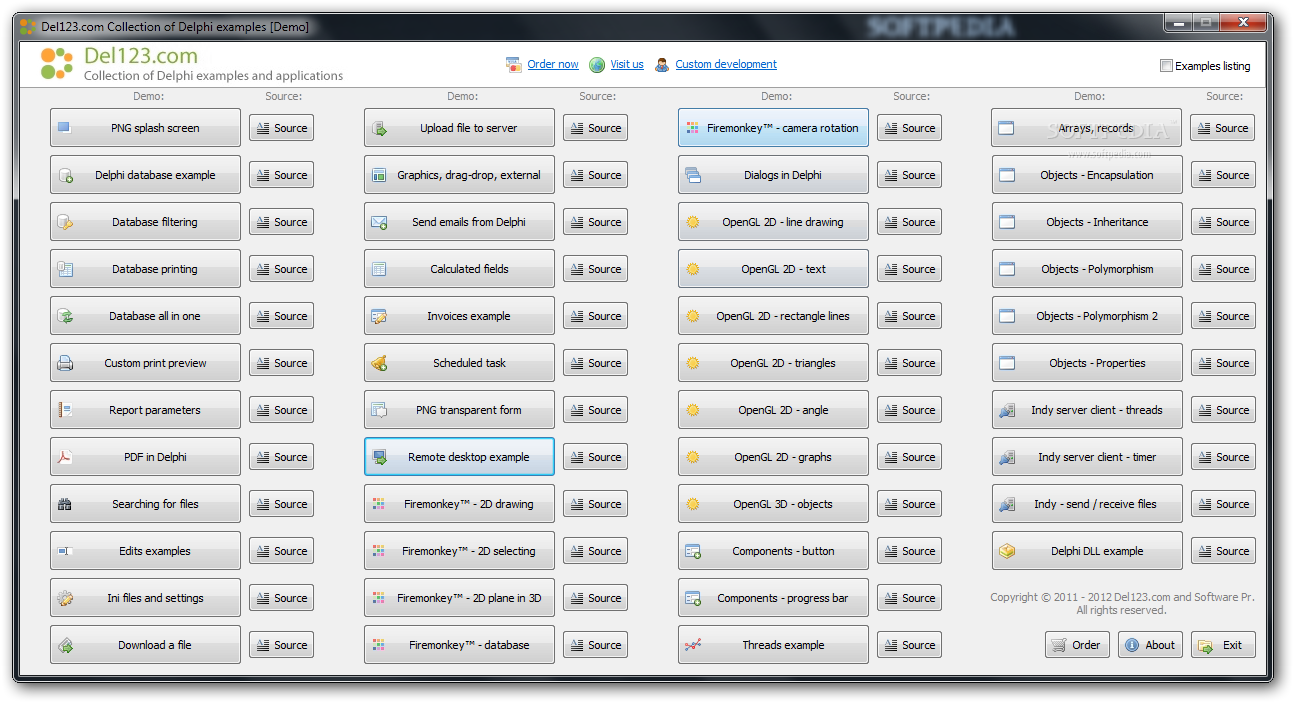The height and width of the screenshot is (703, 1294).
Task: Tick the Examples listing checkbox
Action: [1166, 66]
